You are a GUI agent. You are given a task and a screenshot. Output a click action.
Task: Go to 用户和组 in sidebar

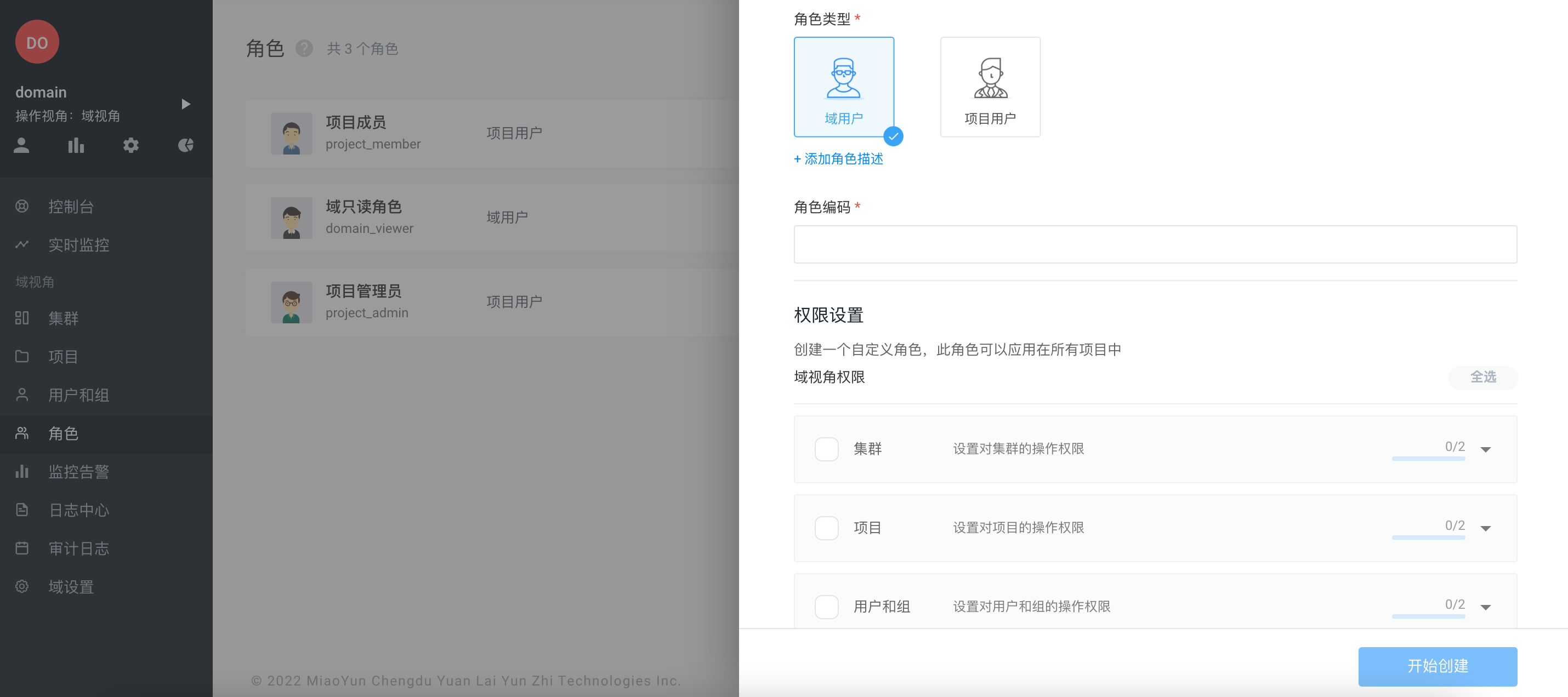79,395
